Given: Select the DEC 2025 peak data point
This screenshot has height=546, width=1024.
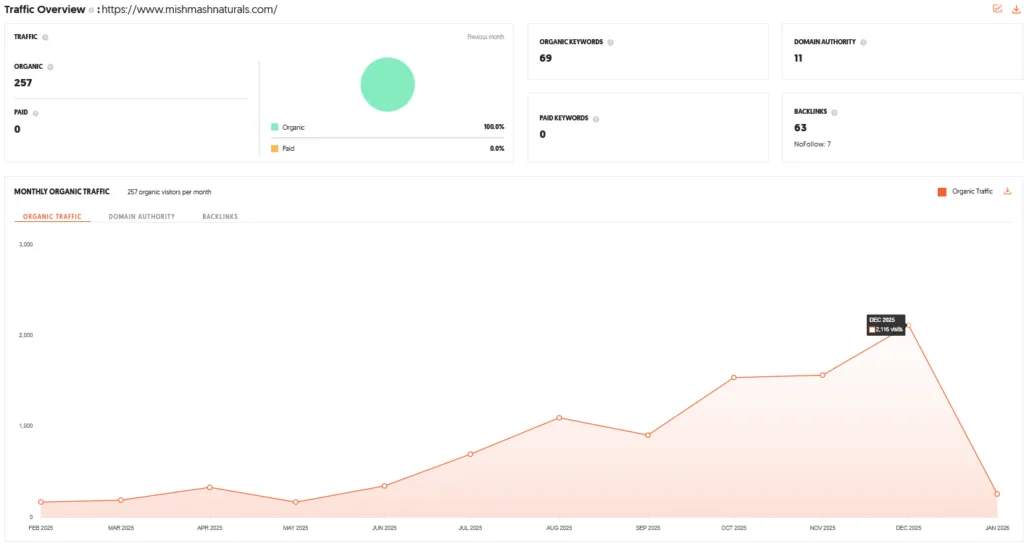Looking at the screenshot, I should pos(908,325).
